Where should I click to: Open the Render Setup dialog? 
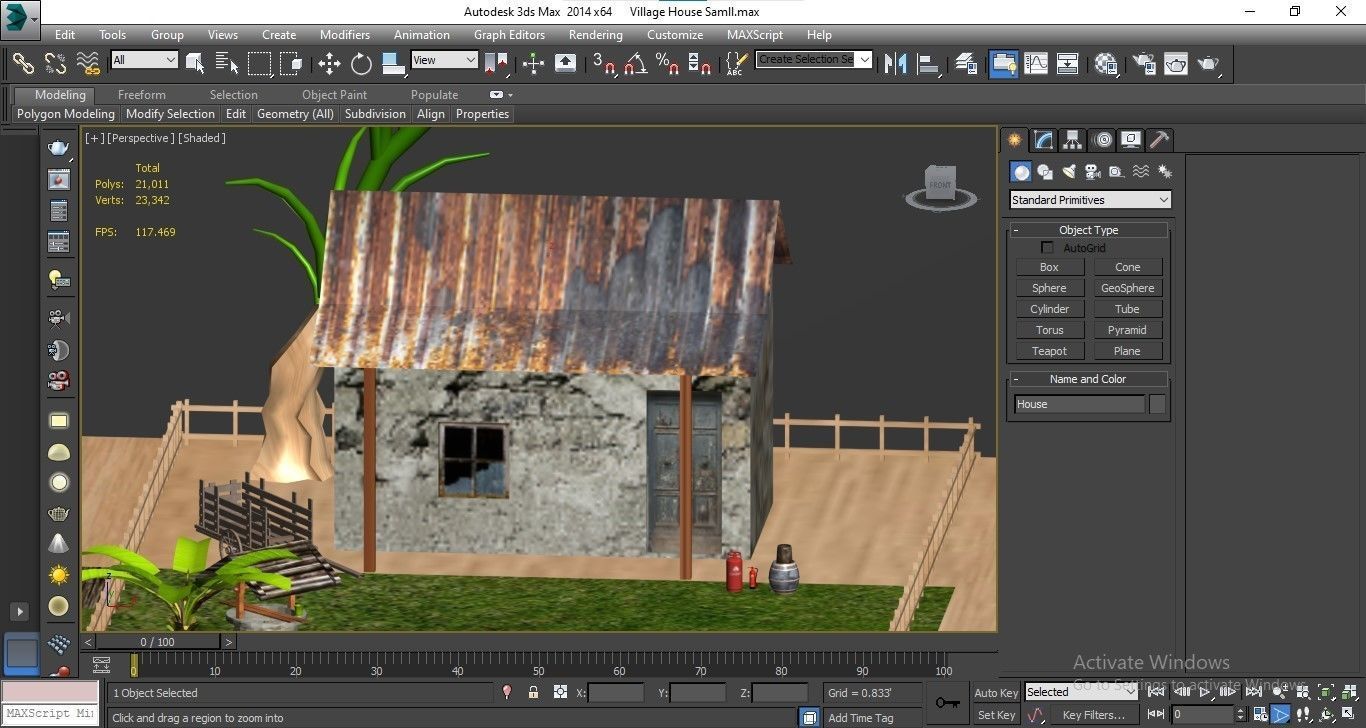[1142, 63]
